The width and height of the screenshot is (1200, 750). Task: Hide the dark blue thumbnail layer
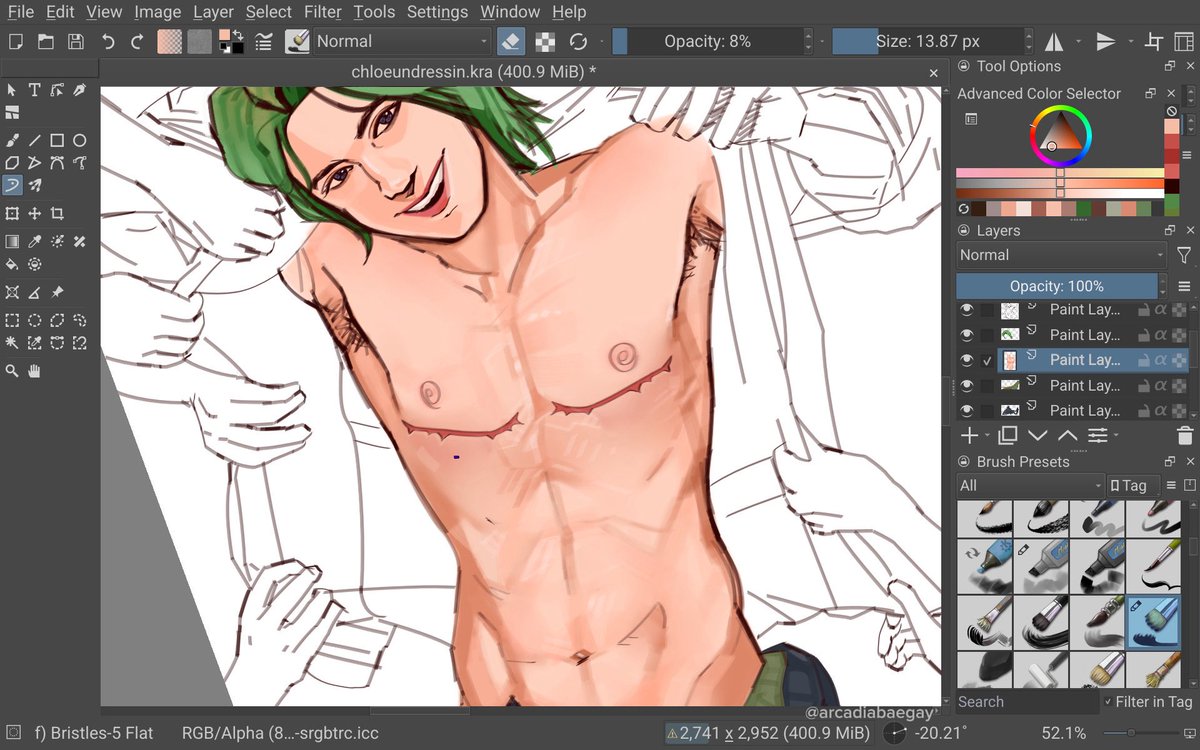pyautogui.click(x=966, y=410)
